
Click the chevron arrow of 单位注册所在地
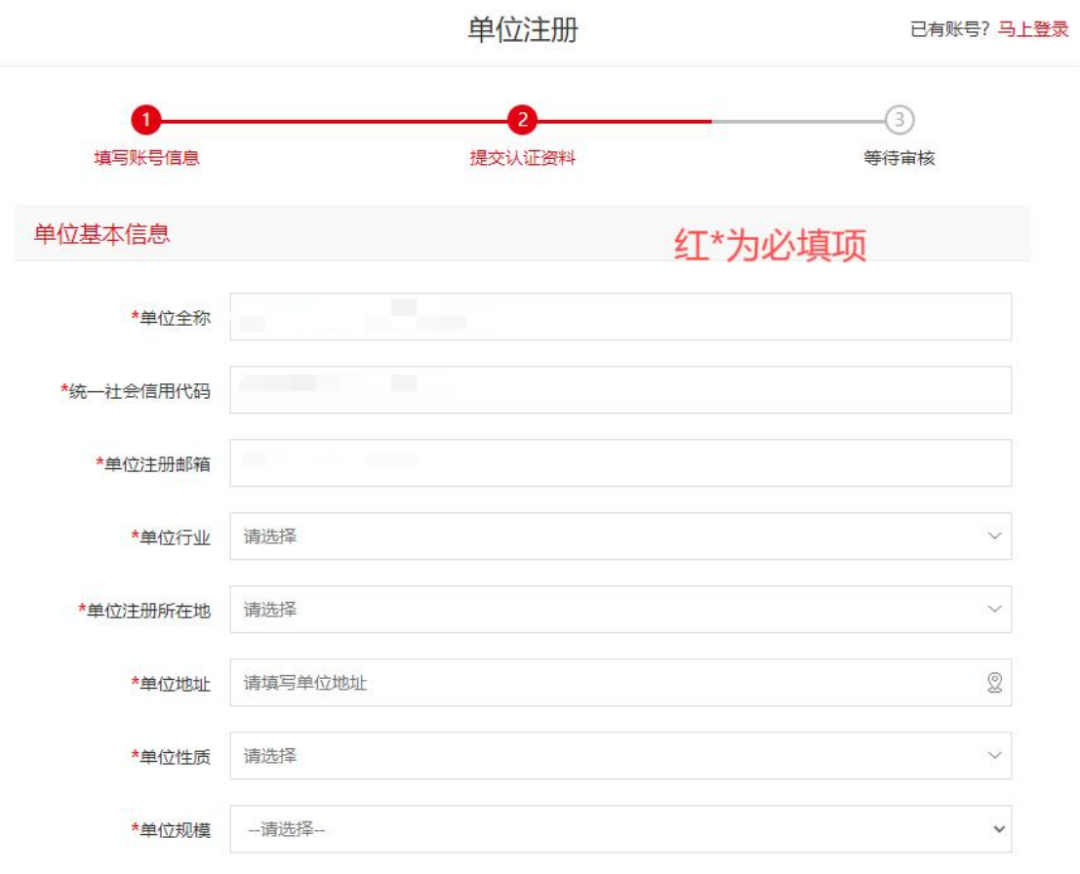994,609
